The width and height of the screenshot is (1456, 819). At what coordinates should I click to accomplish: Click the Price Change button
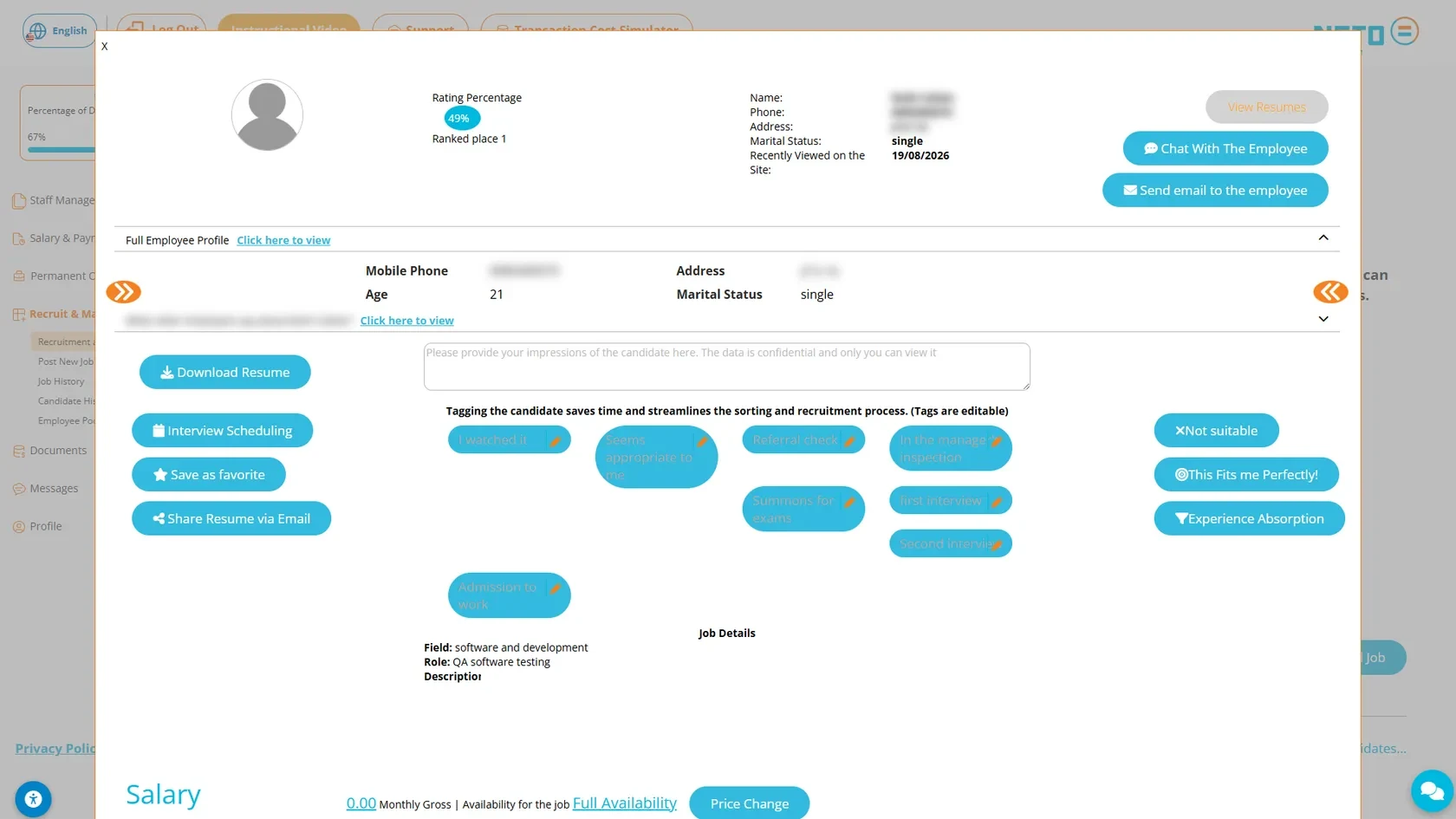click(750, 803)
